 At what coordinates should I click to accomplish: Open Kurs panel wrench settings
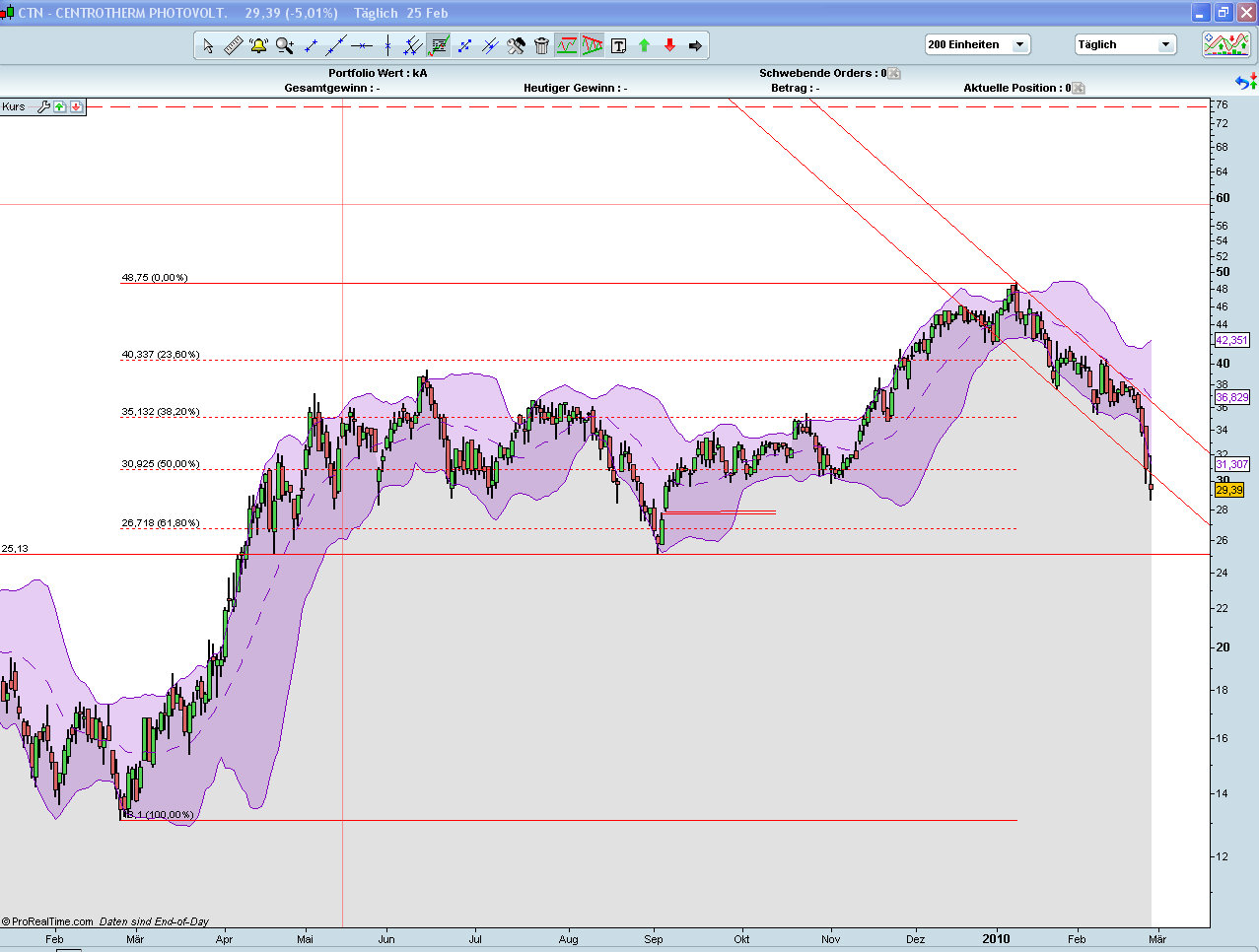43,106
